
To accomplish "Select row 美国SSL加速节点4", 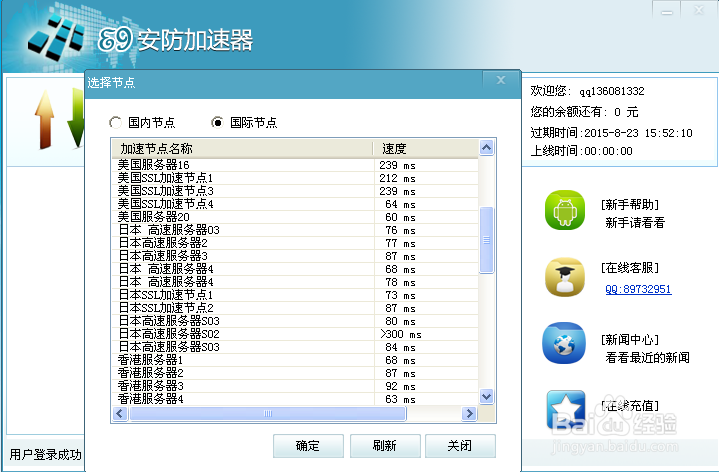I will coord(295,204).
